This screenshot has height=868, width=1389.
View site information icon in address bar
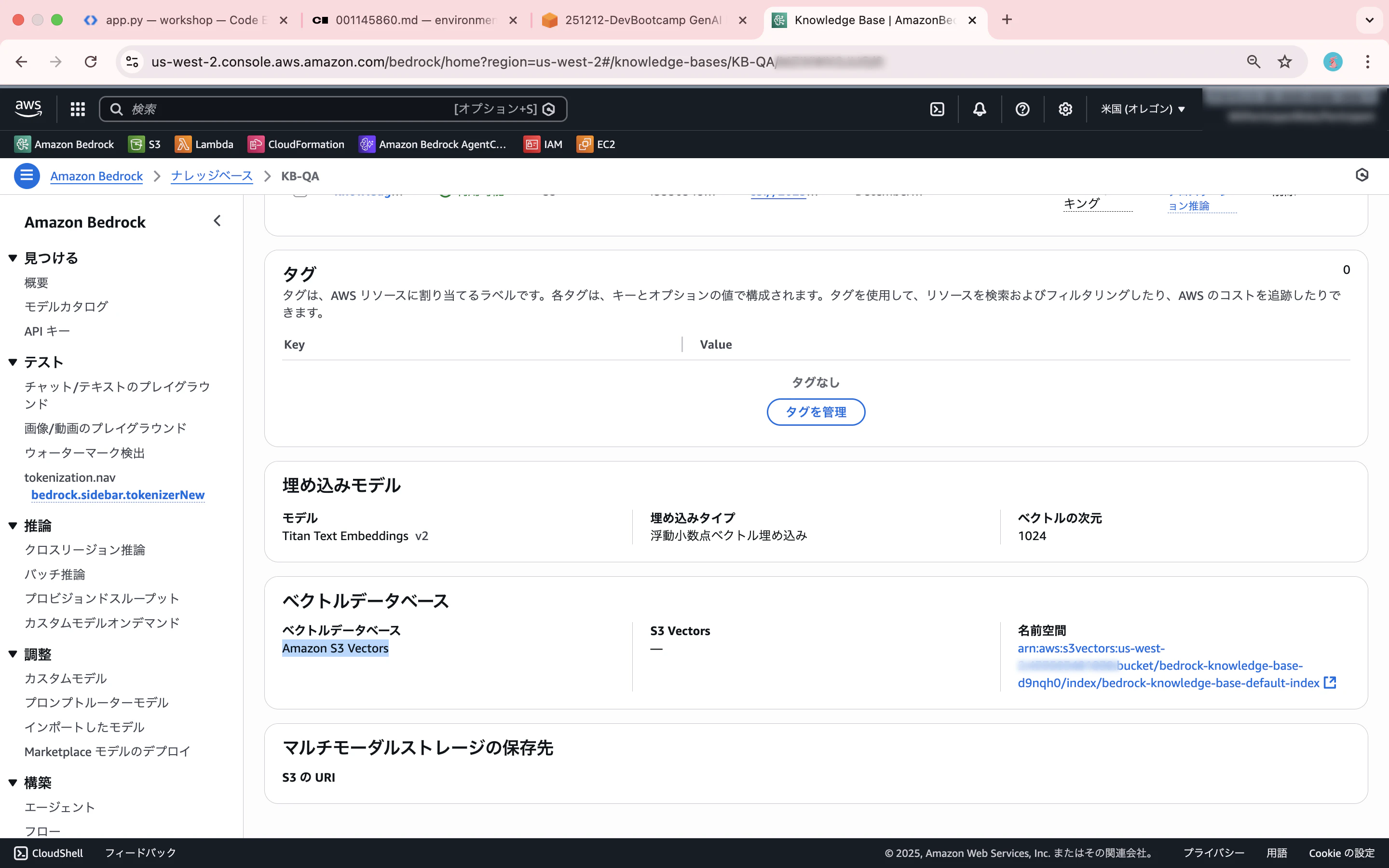133,61
